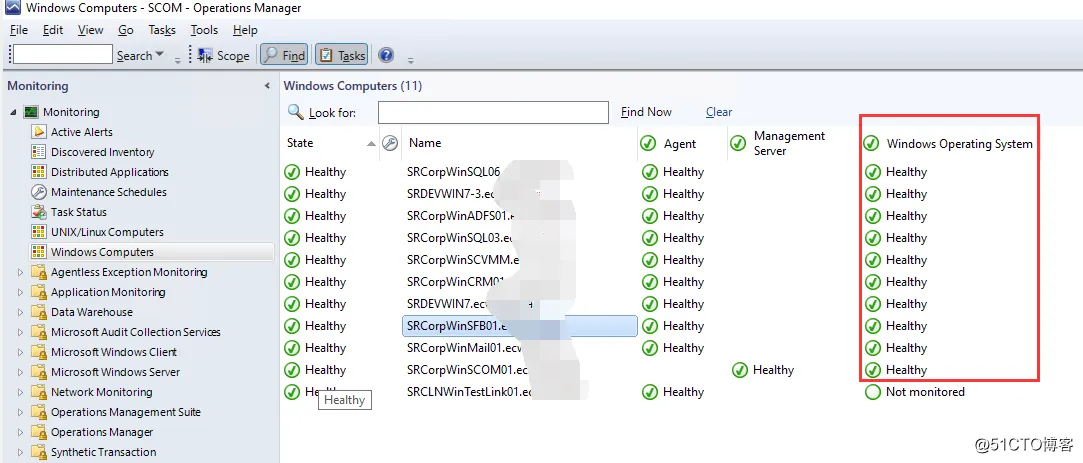The image size is (1083, 463).
Task: Toggle the Tasks pane toolbar button
Action: click(x=341, y=55)
